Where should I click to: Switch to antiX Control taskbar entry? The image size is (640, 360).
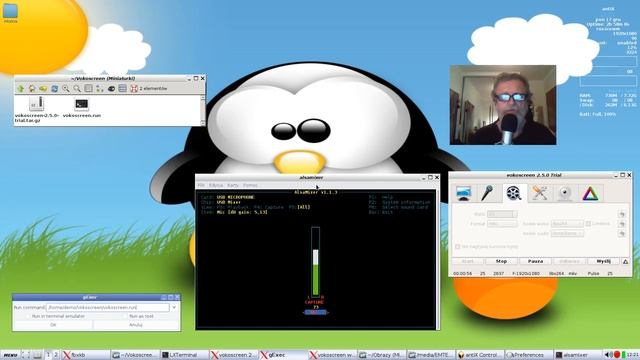pos(480,355)
